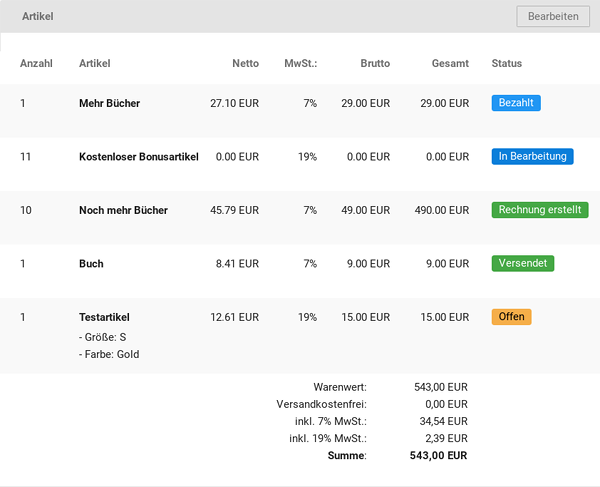This screenshot has width=600, height=487.
Task: Select the Buch article name
Action: click(x=91, y=264)
